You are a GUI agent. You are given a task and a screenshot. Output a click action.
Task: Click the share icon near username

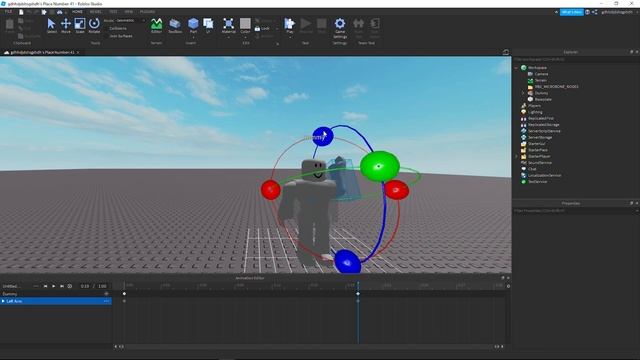pyautogui.click(x=594, y=12)
